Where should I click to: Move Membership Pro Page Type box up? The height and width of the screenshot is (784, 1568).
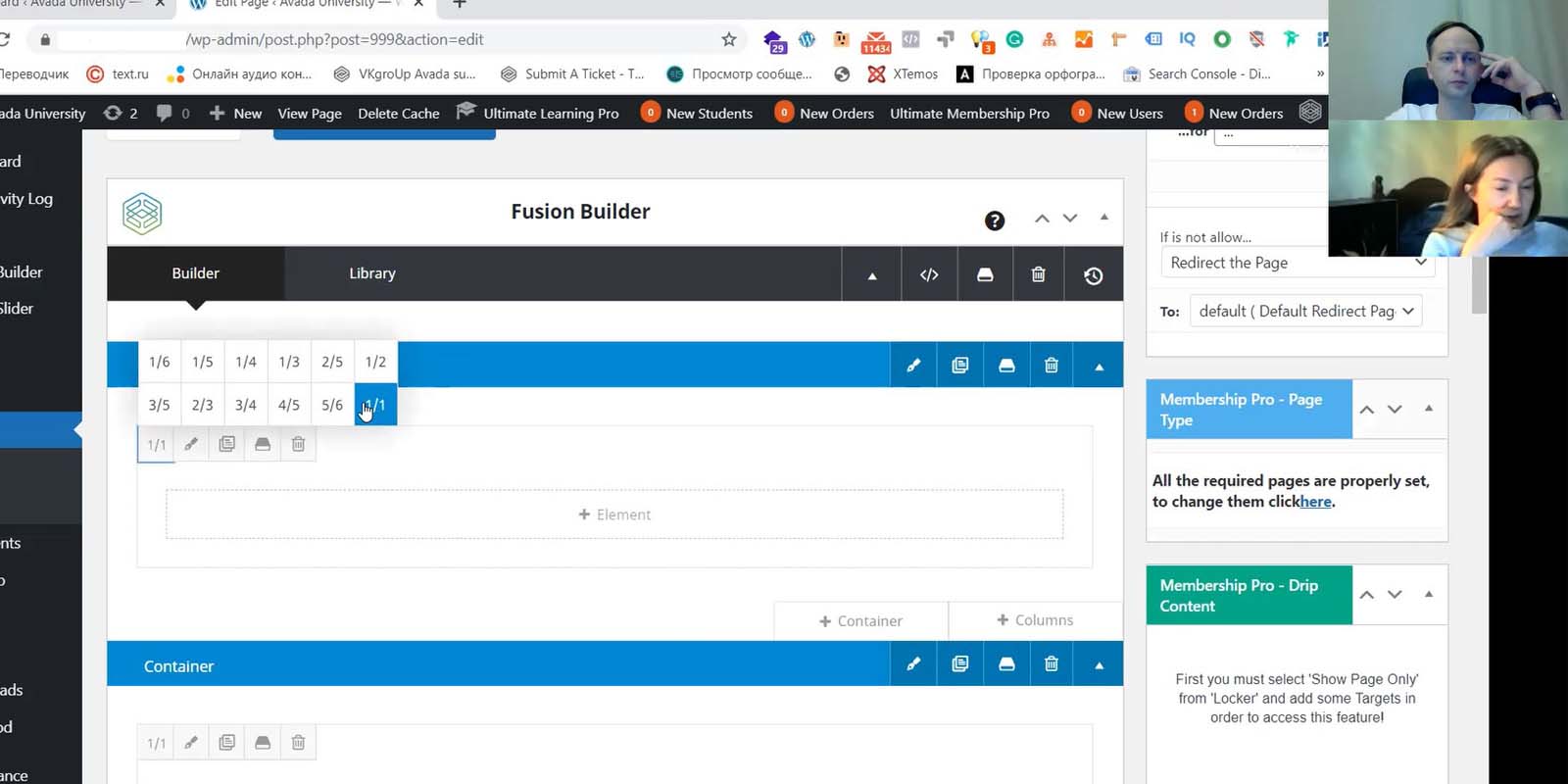point(1367,409)
